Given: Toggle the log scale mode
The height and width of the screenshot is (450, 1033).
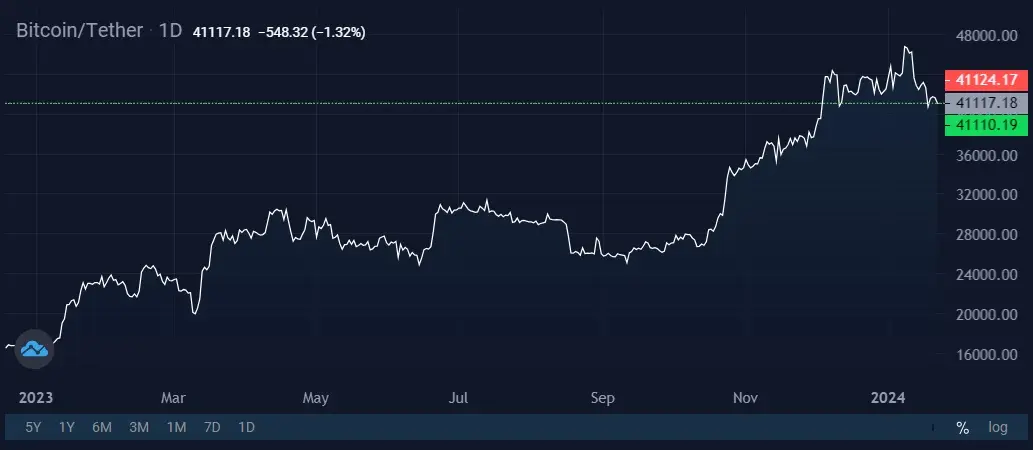Looking at the screenshot, I should coord(998,428).
